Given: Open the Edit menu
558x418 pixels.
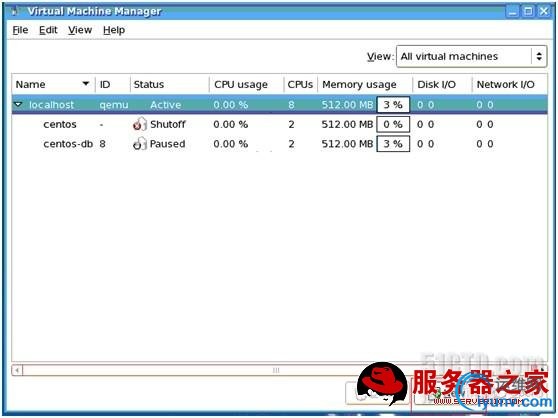Looking at the screenshot, I should click(48, 30).
